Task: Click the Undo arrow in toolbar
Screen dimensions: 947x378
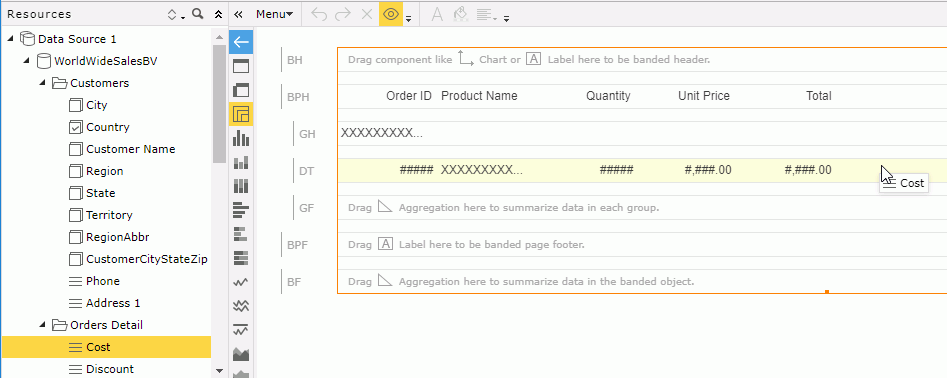Action: [319, 14]
